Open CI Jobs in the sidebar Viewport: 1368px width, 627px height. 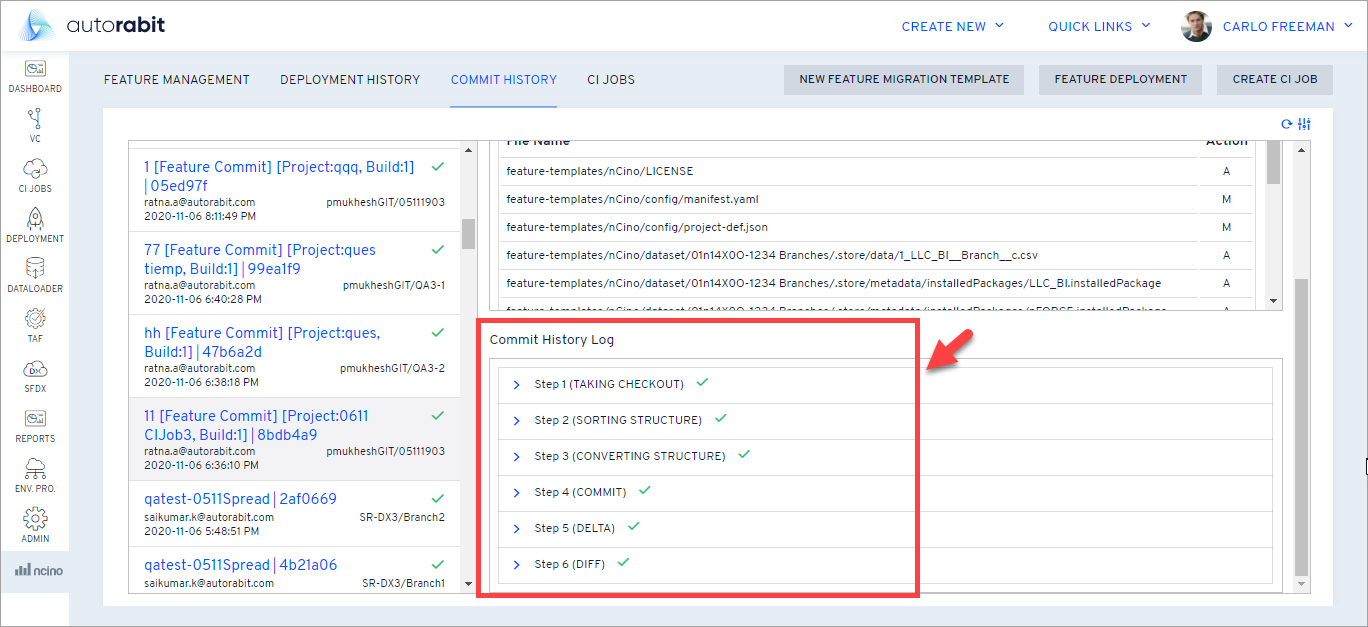[x=35, y=169]
